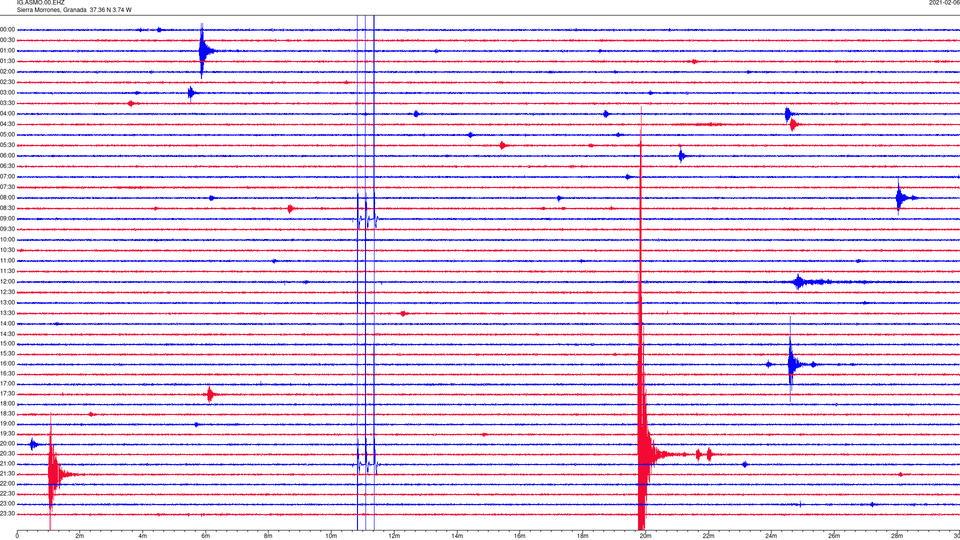Click the 10m tick on the time axis
960x540 pixels.
331,536
